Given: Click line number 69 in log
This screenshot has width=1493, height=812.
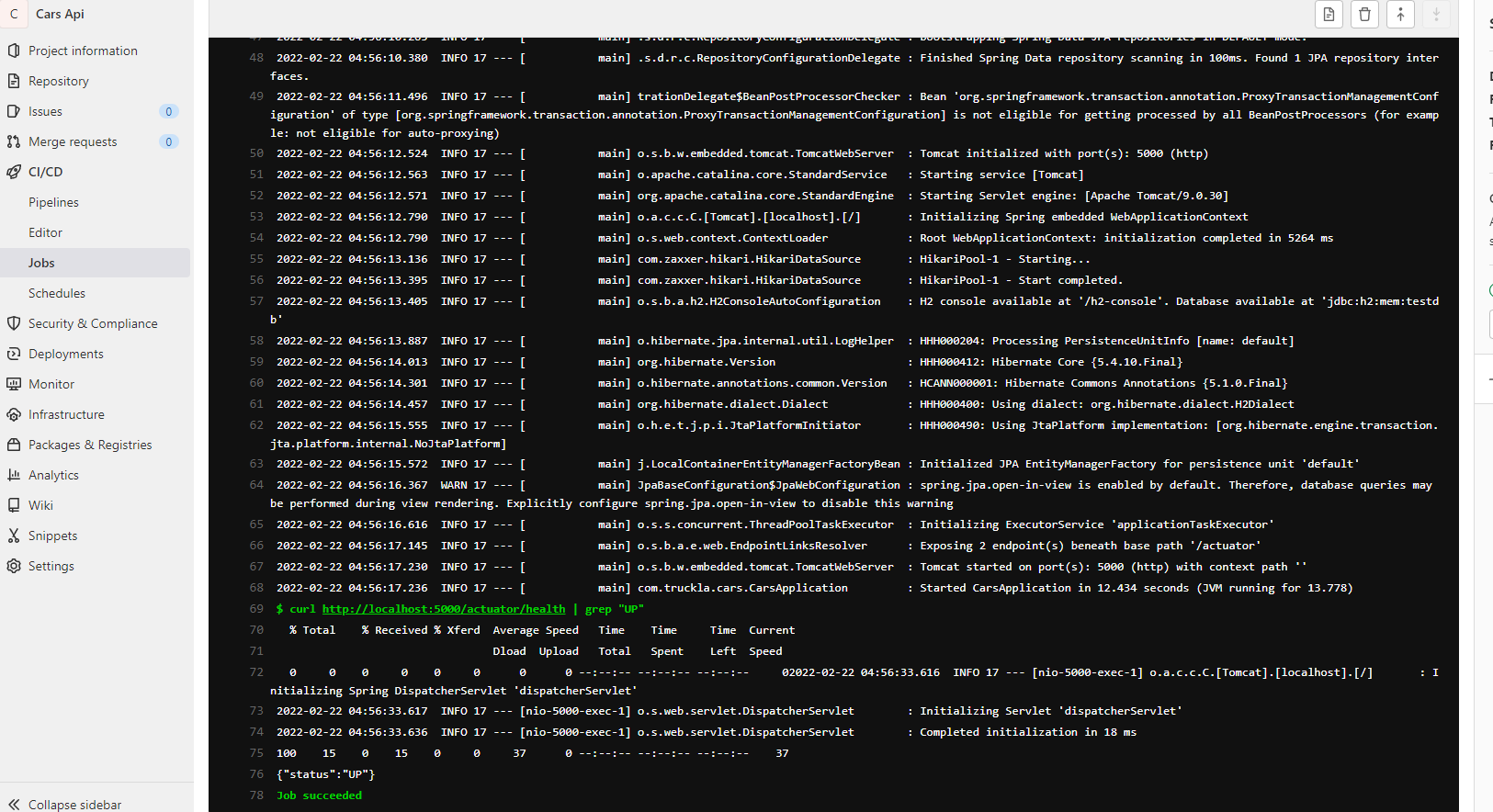Looking at the screenshot, I should pyautogui.click(x=256, y=609).
